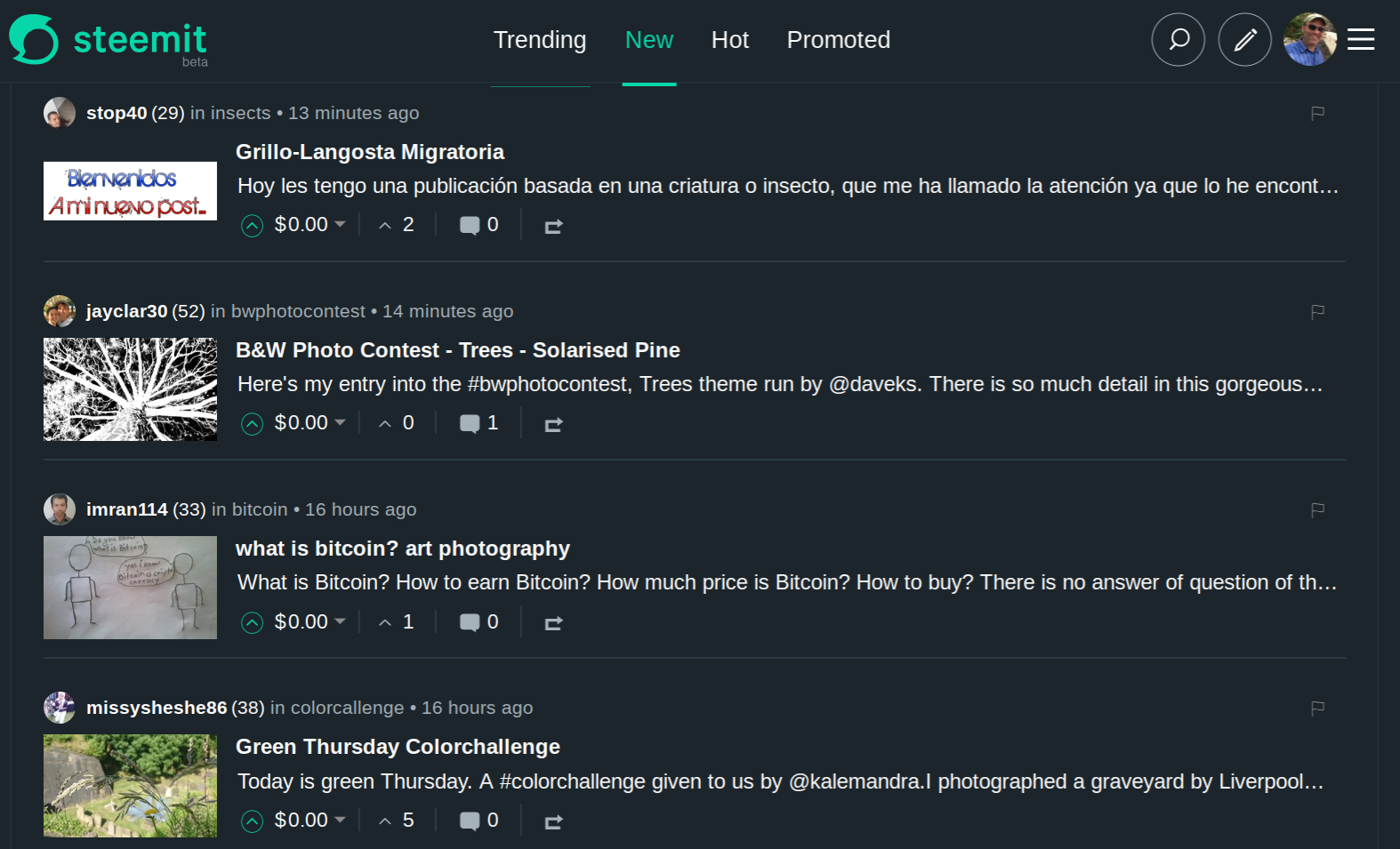The image size is (1400, 849).
Task: Expand payout dropdown on imran114's post
Action: tap(339, 621)
